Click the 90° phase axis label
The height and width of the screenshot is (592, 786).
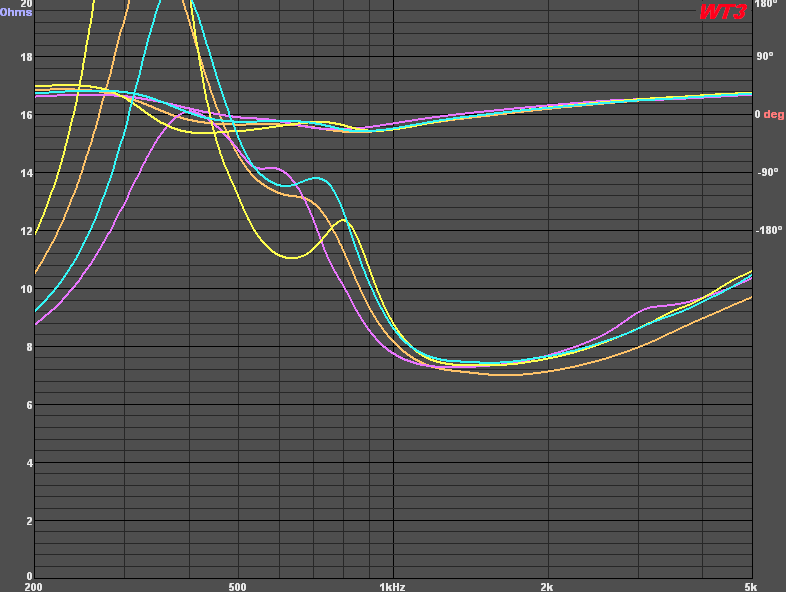764,56
